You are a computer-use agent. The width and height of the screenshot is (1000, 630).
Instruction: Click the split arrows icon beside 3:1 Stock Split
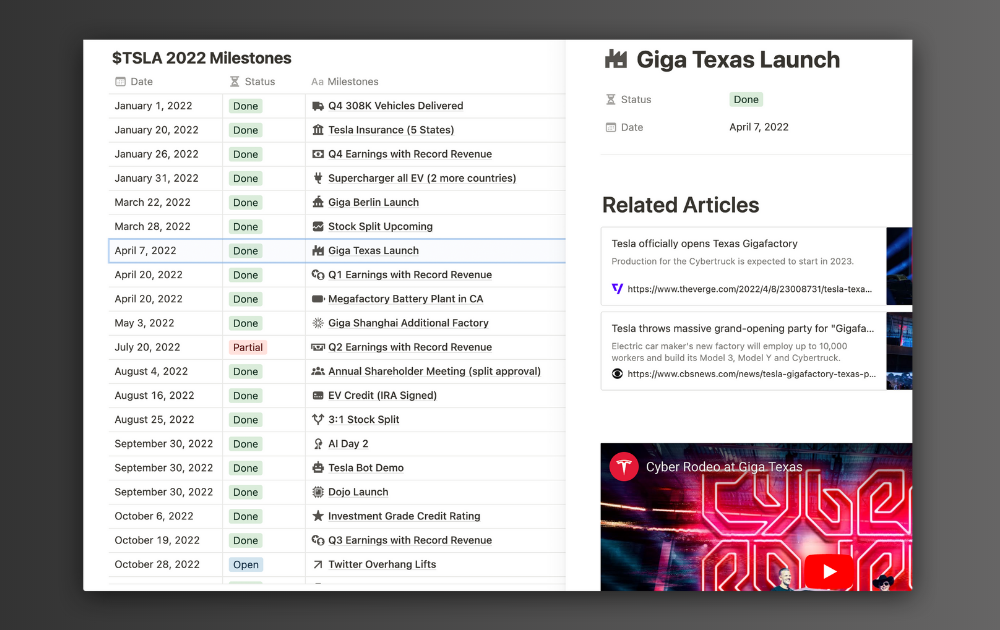(x=318, y=420)
